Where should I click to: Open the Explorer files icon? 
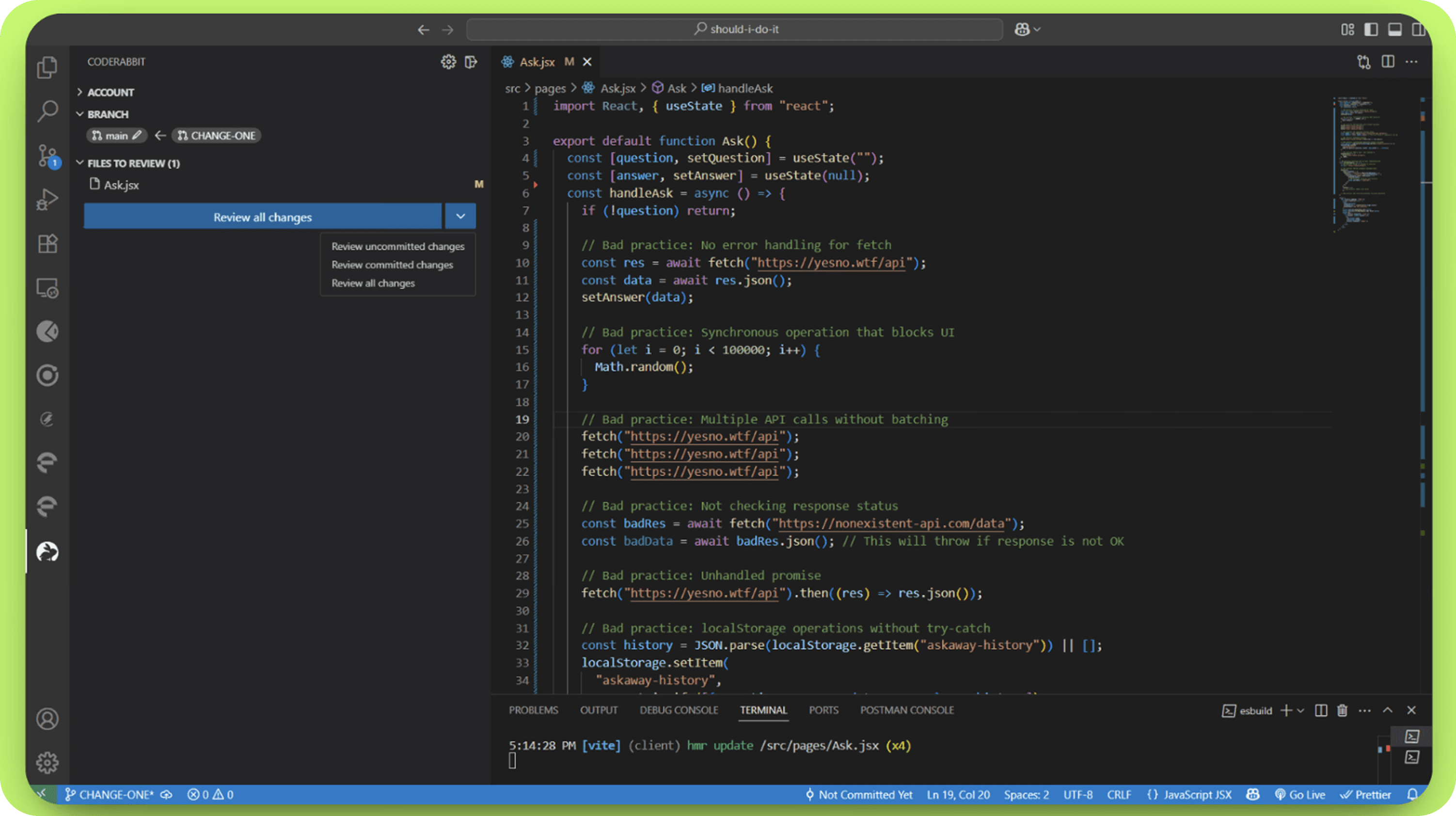(47, 67)
